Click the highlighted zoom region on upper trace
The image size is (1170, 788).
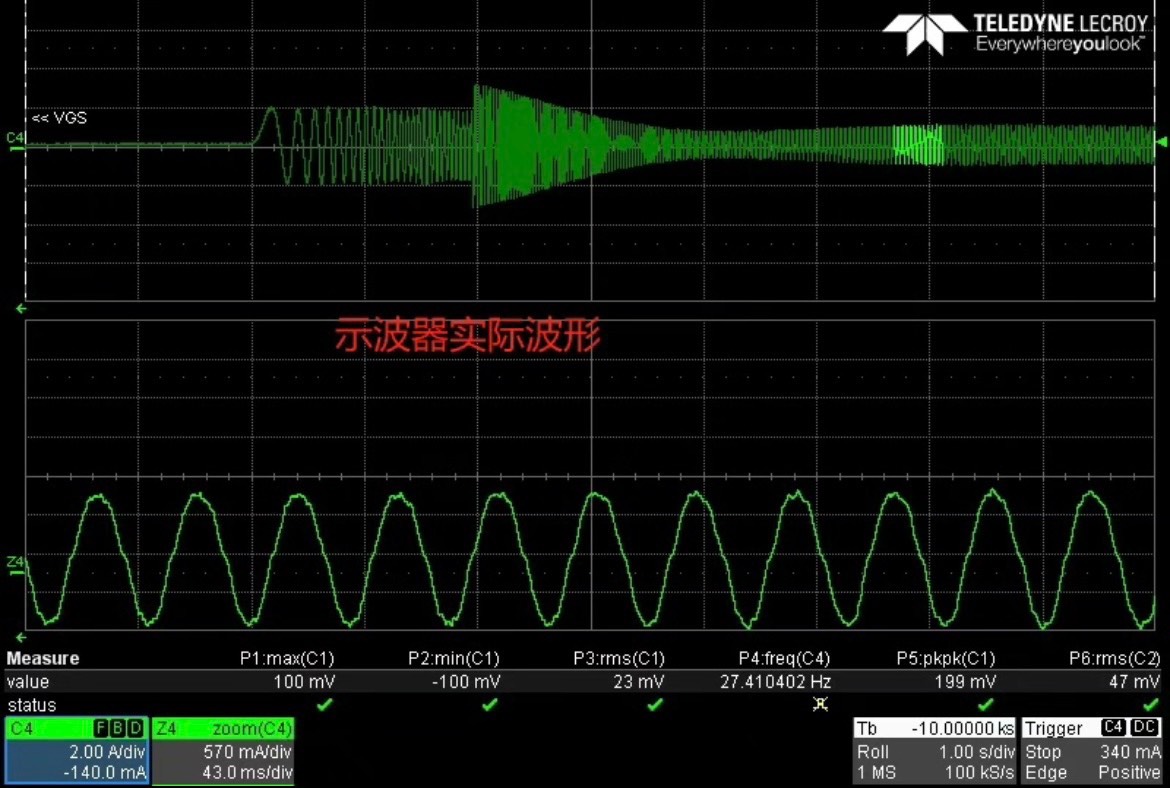[x=919, y=145]
